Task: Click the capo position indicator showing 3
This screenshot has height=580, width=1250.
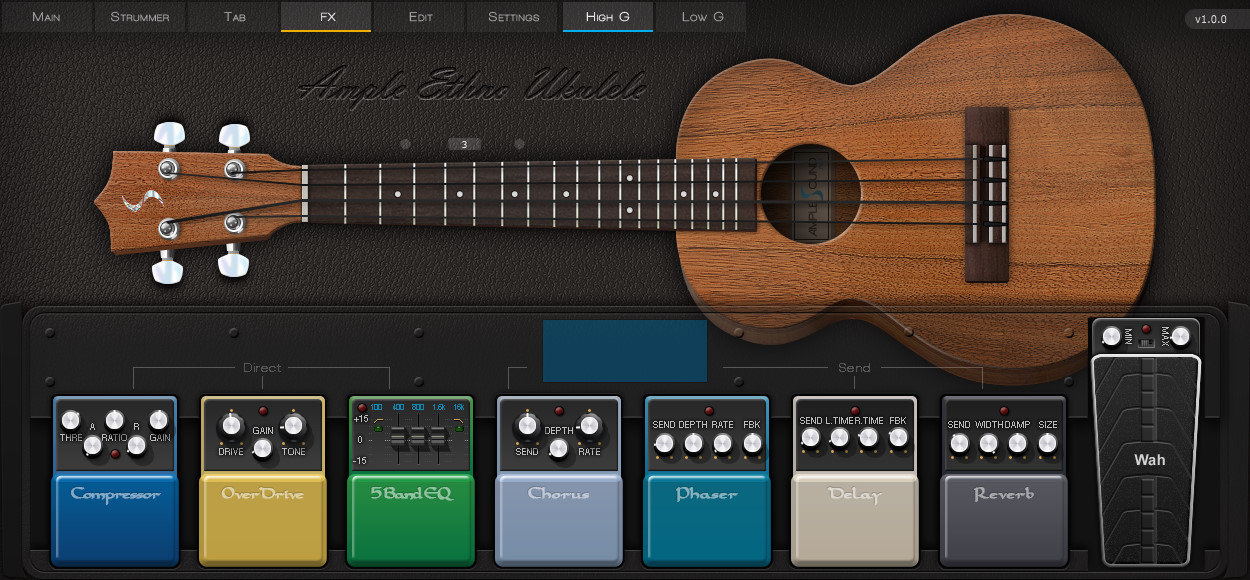Action: (464, 144)
